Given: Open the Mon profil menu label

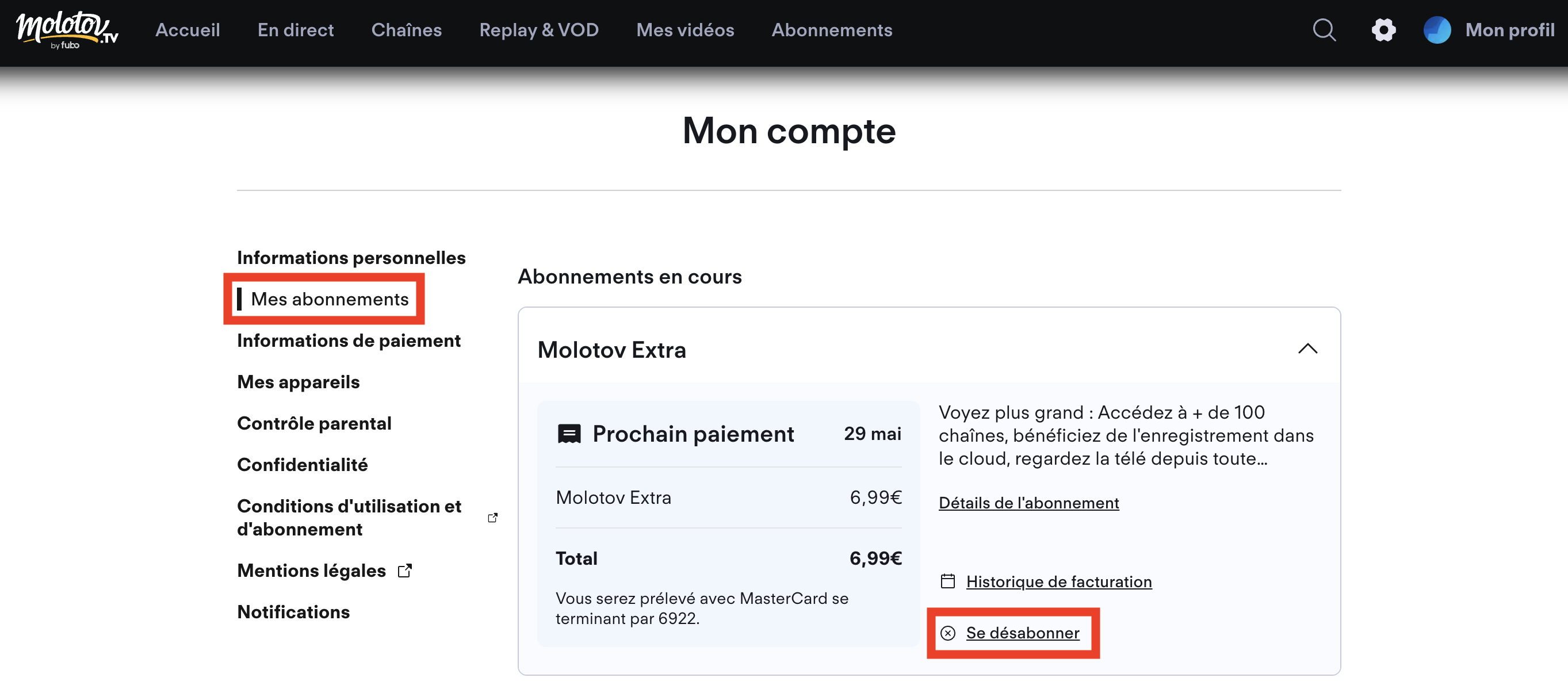Looking at the screenshot, I should (1509, 30).
